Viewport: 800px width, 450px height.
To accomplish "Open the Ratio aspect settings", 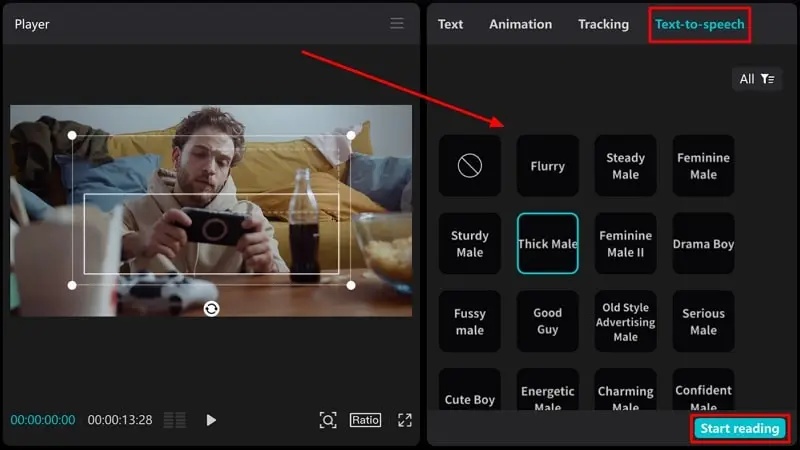I will tap(365, 420).
